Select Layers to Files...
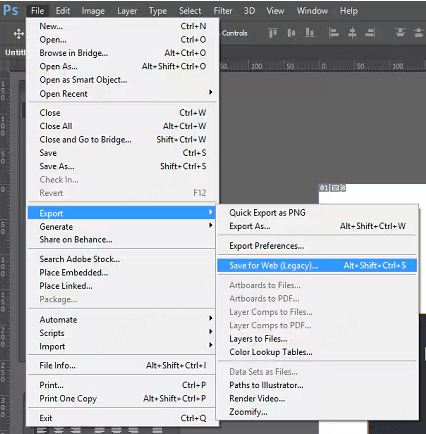 tap(317, 339)
